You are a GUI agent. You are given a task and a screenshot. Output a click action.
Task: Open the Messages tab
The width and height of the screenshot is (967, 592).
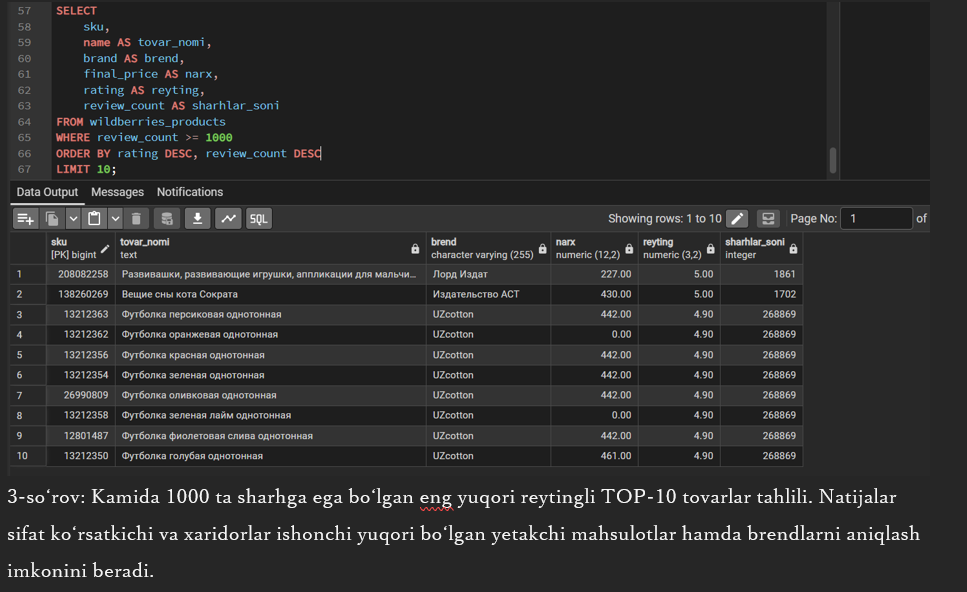(x=117, y=192)
